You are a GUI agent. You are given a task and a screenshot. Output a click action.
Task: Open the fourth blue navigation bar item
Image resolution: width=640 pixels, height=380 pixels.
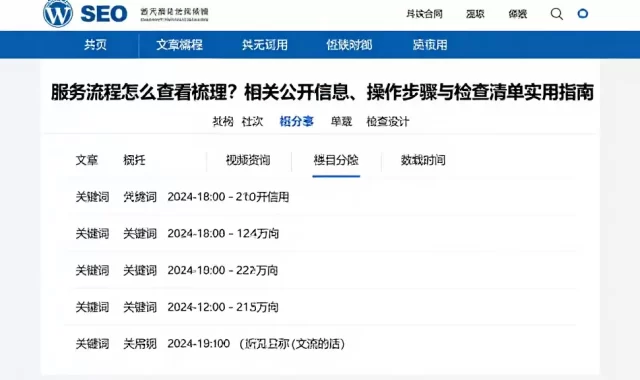pos(349,44)
